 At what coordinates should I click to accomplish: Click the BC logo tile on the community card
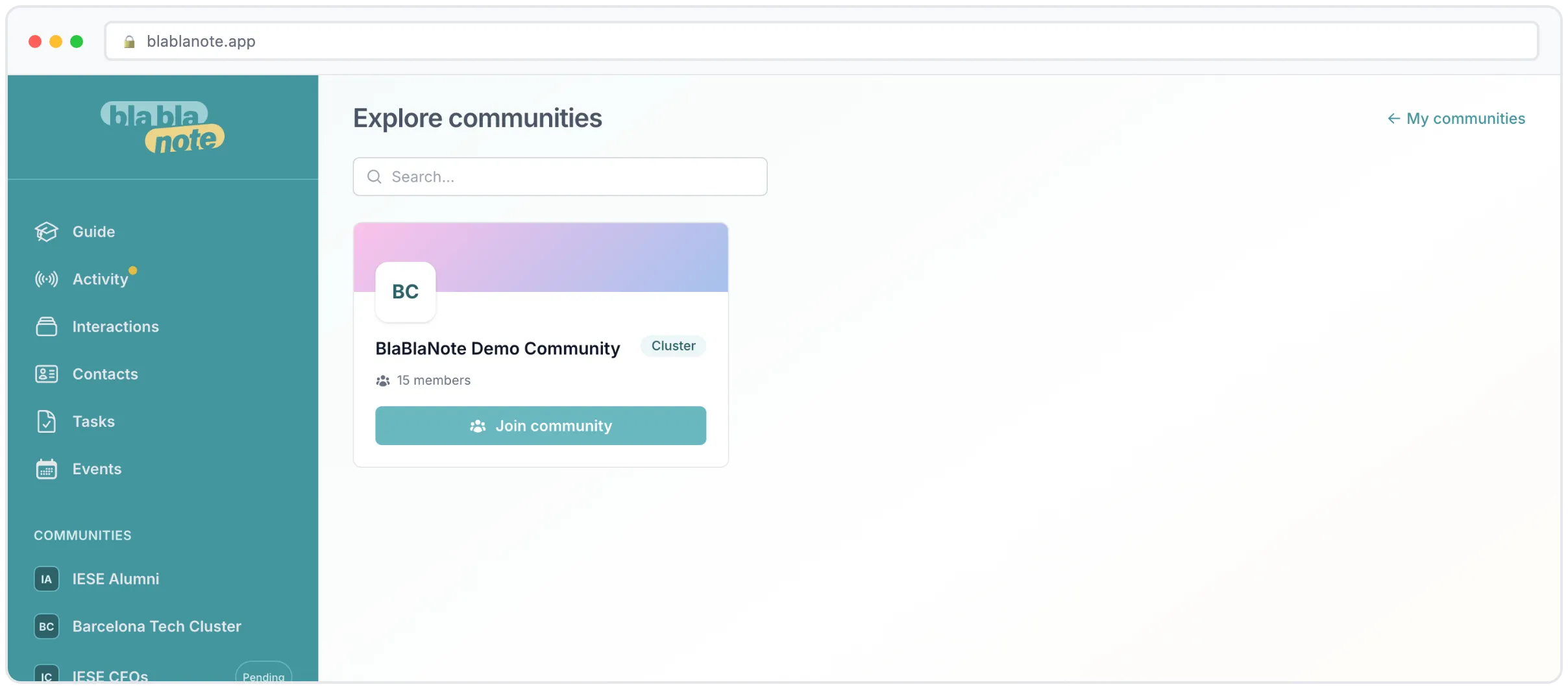pos(406,292)
